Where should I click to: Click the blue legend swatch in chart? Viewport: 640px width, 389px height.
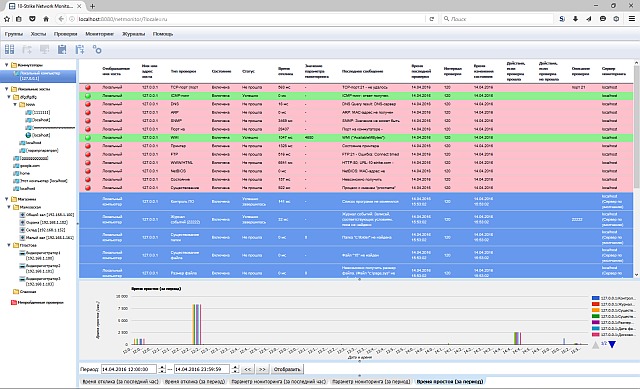(x=595, y=298)
